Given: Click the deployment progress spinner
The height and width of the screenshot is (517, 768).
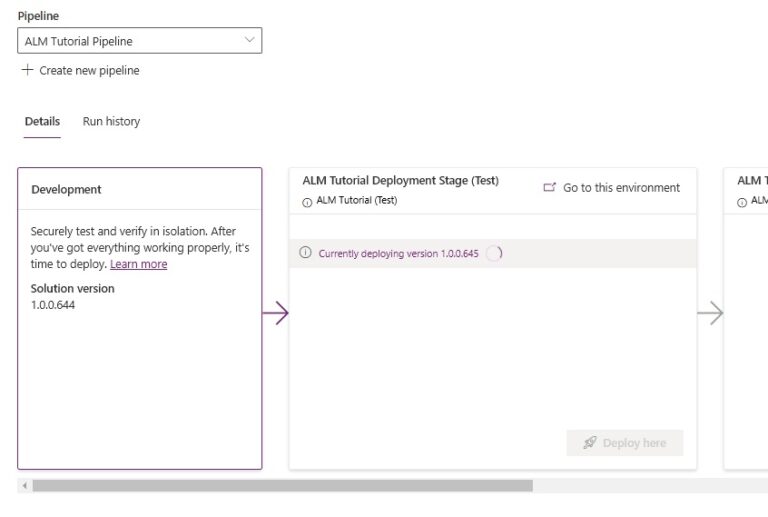Looking at the screenshot, I should [x=493, y=253].
